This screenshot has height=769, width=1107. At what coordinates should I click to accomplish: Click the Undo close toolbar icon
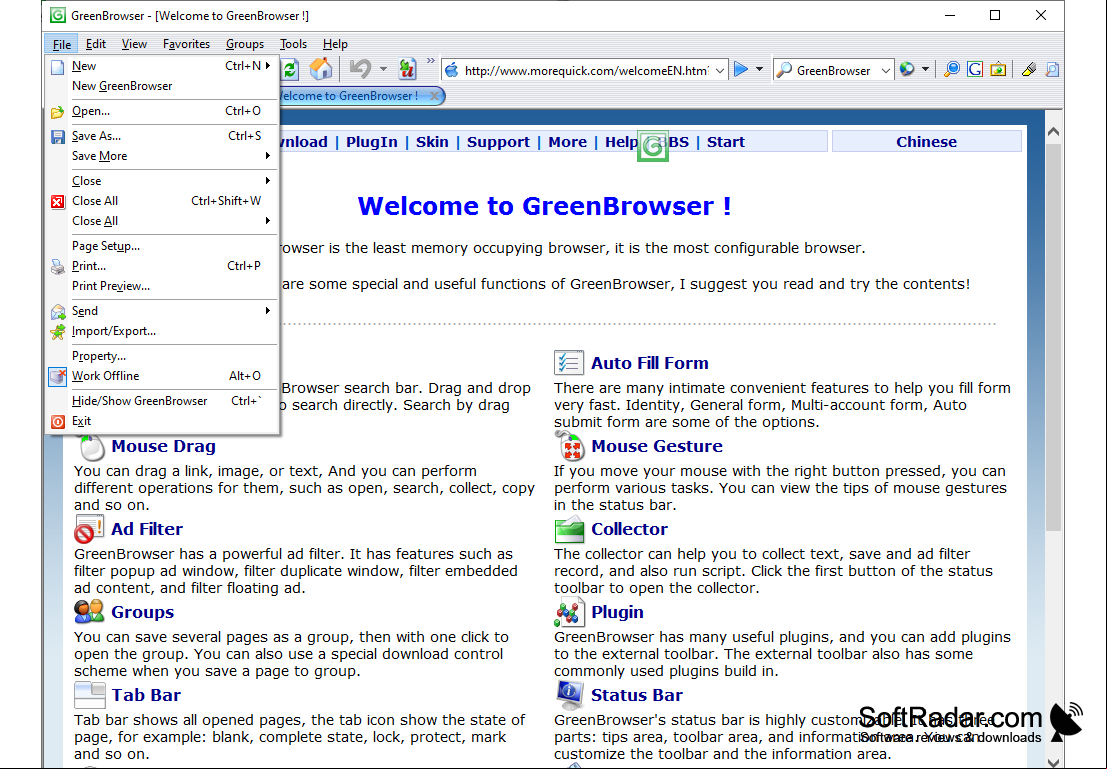click(361, 69)
